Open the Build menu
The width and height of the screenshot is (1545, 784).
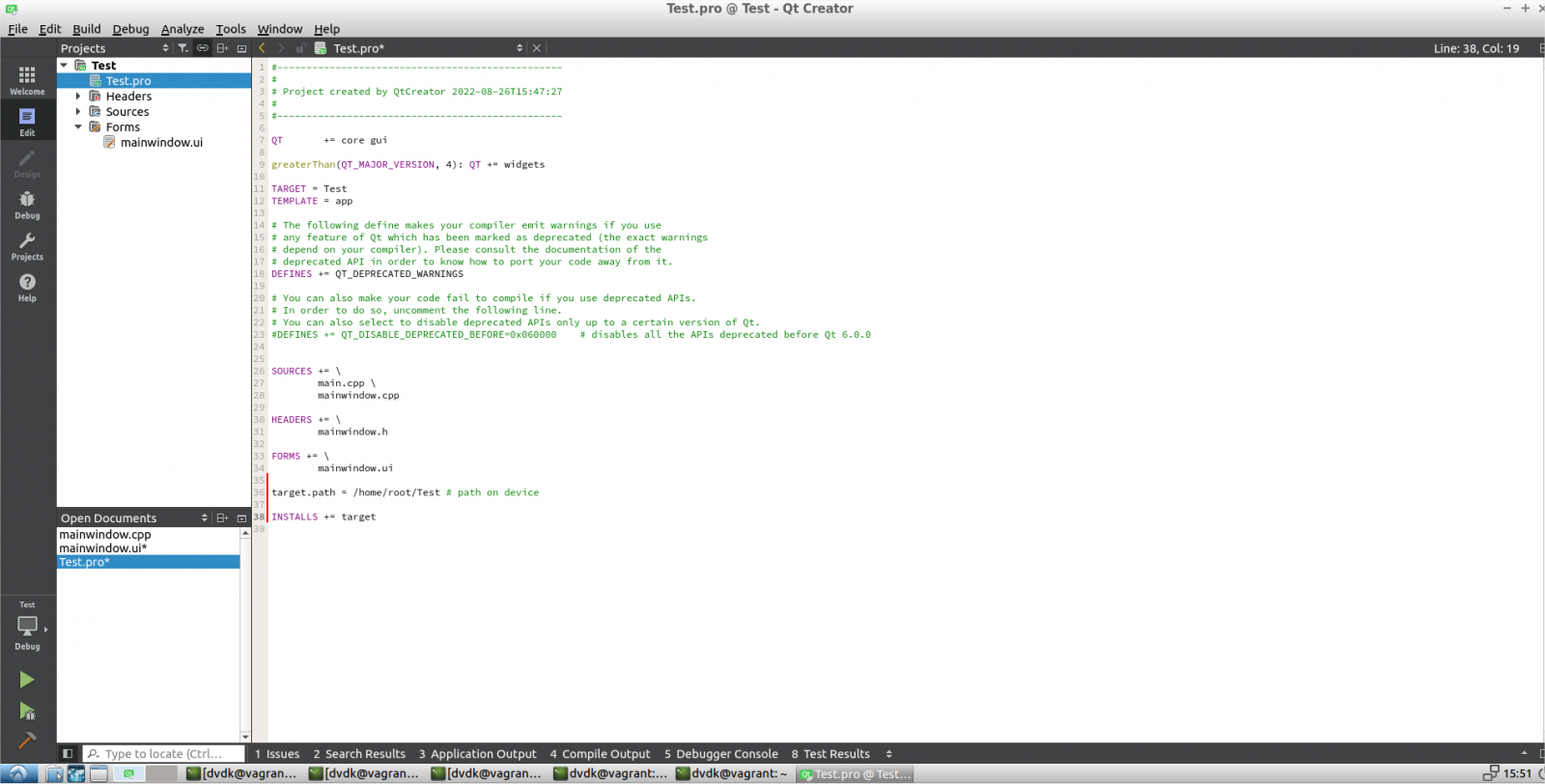[x=86, y=29]
